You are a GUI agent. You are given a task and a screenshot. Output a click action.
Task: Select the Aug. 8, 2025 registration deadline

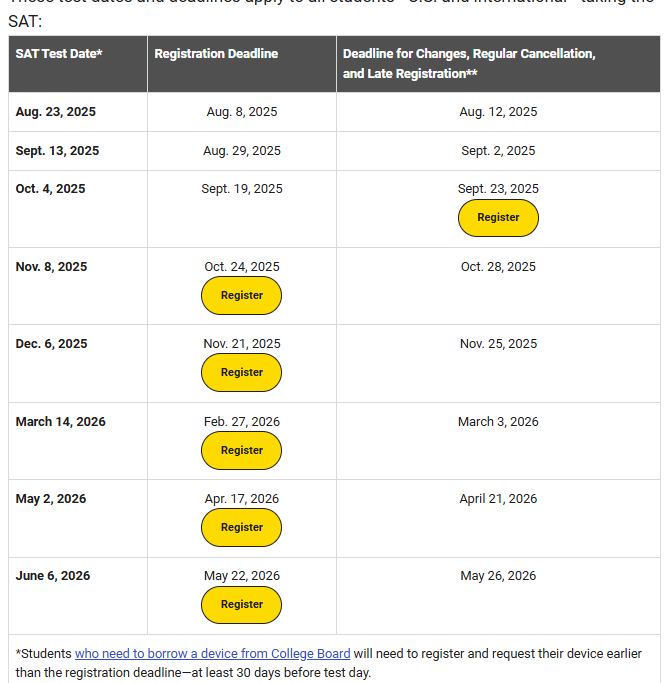pyautogui.click(x=242, y=112)
